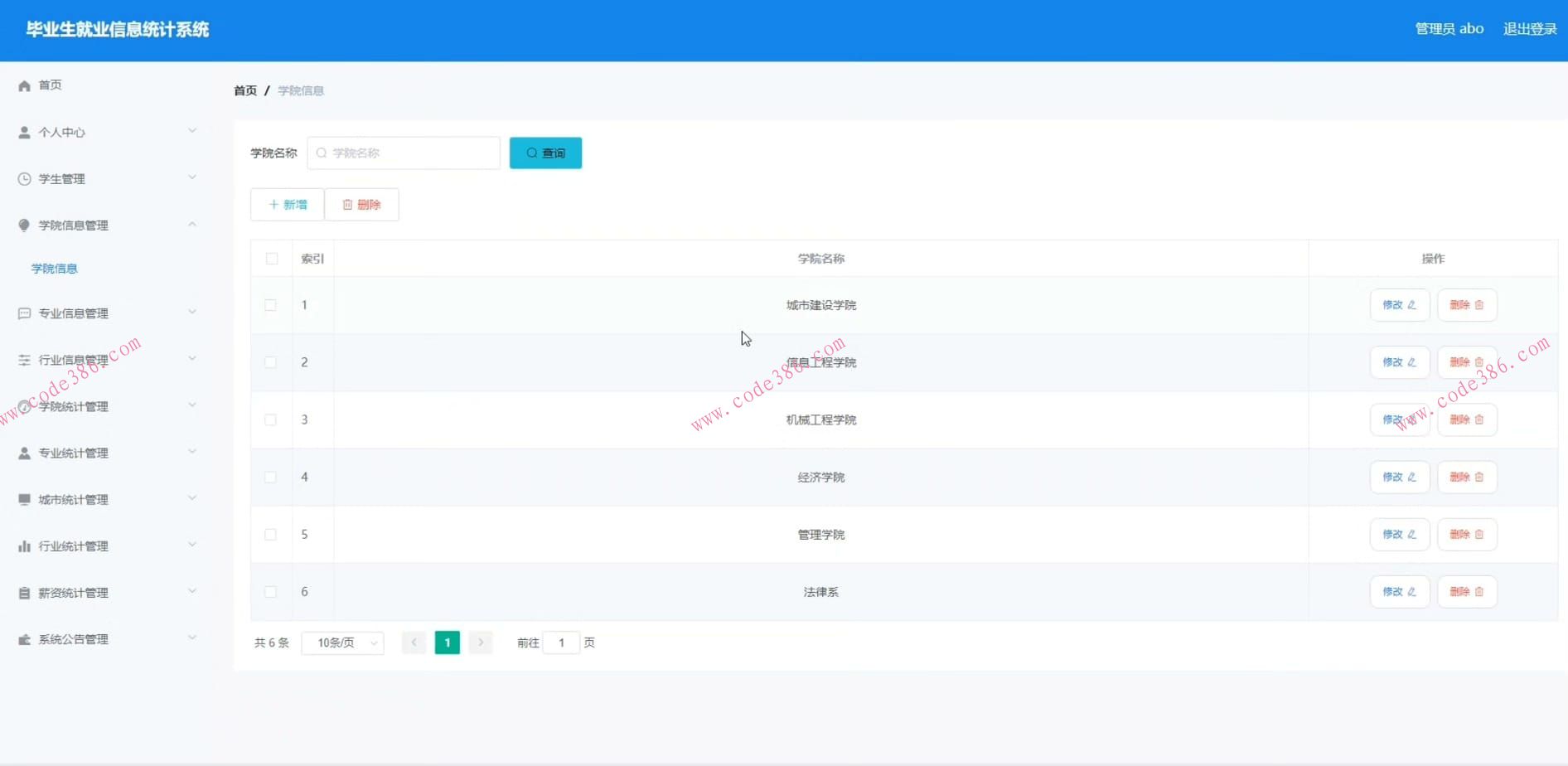Click the home icon beside 首页 in sidebar
Screen dimensions: 1568x766
(x=24, y=85)
